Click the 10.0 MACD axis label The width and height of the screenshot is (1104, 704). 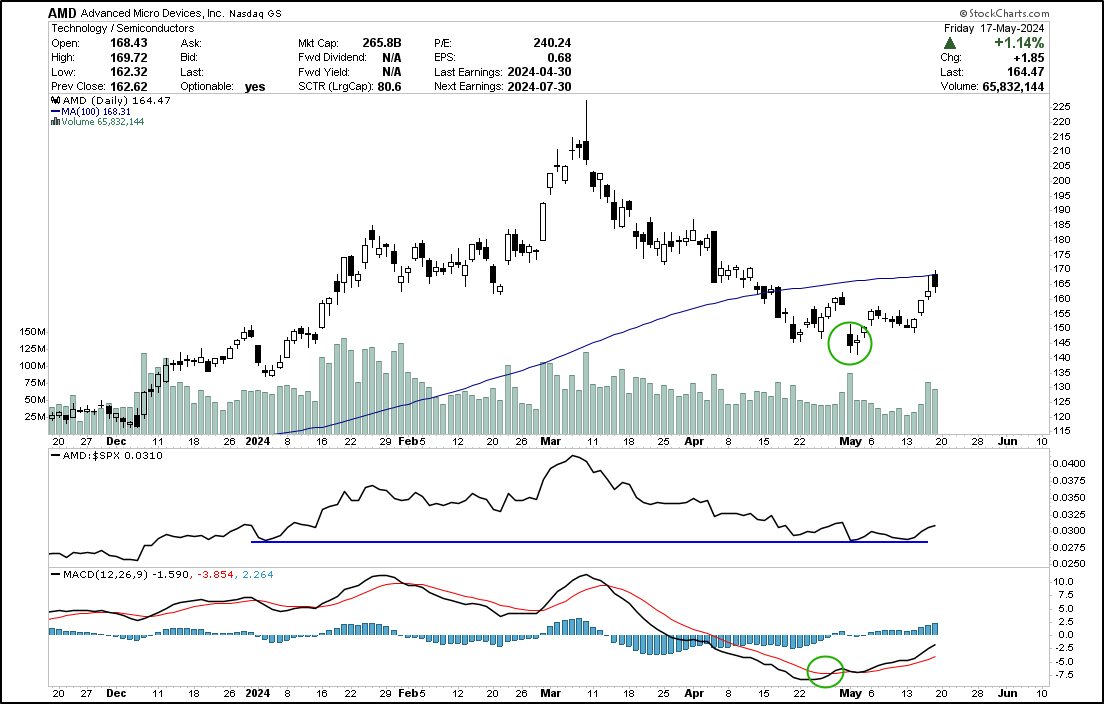(x=1062, y=582)
